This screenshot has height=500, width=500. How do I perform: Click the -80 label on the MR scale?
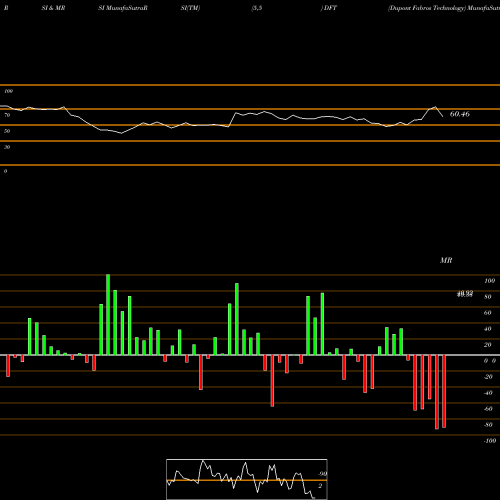point(488,425)
